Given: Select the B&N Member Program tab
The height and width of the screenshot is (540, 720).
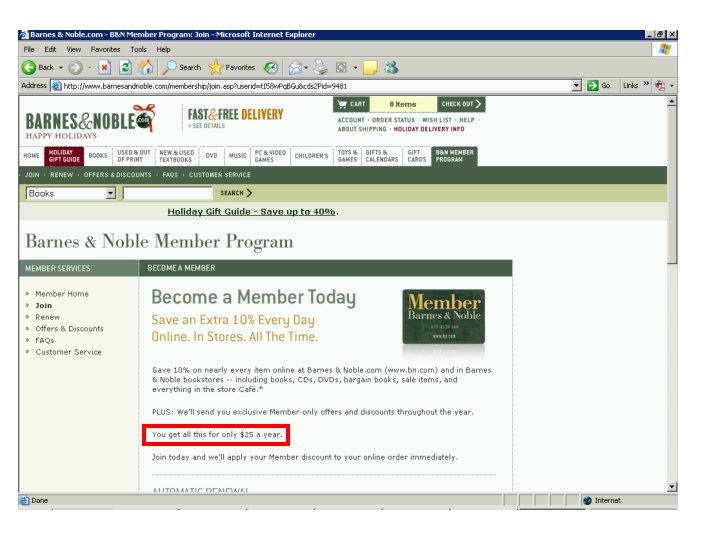Looking at the screenshot, I should pyautogui.click(x=454, y=156).
